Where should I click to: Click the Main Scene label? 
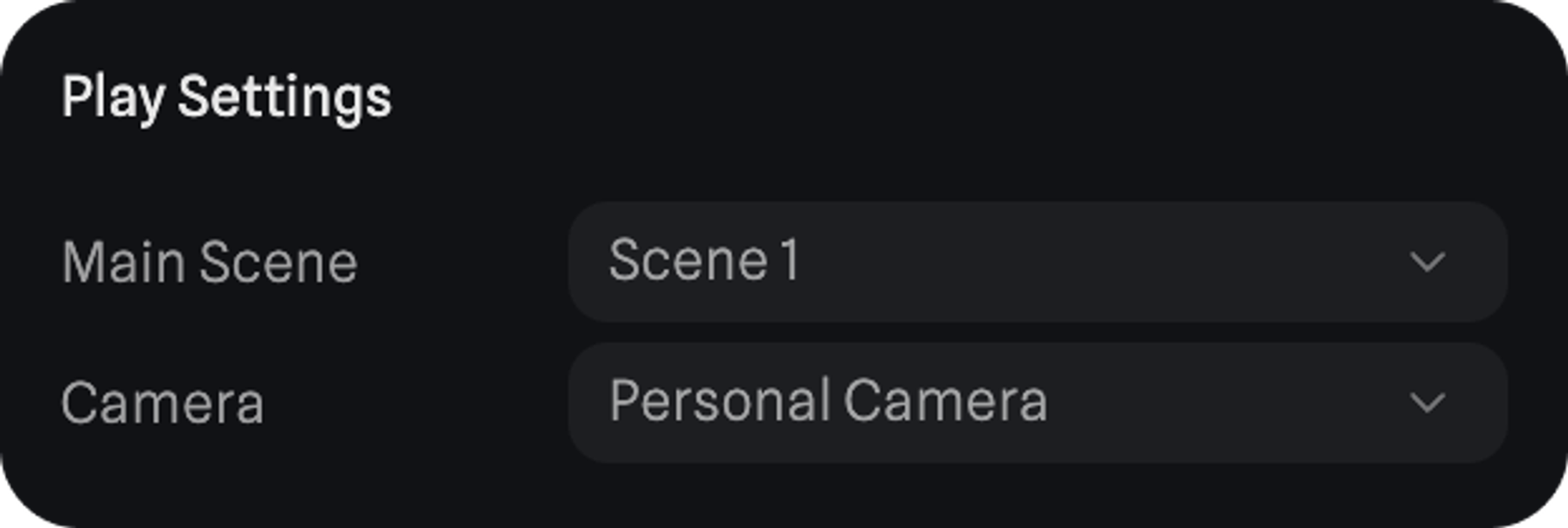209,262
